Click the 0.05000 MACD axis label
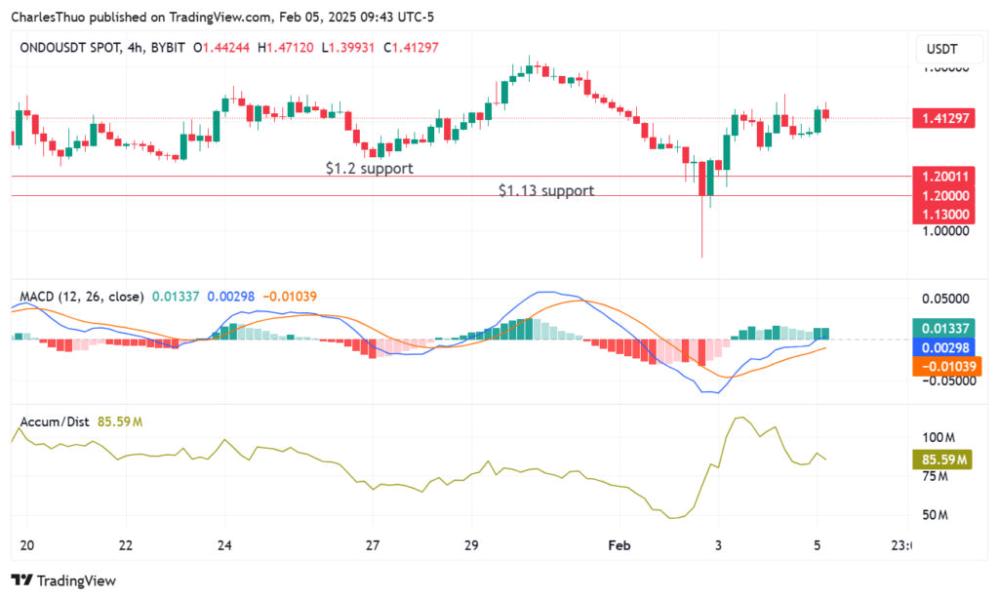The height and width of the screenshot is (600, 999). coord(945,299)
